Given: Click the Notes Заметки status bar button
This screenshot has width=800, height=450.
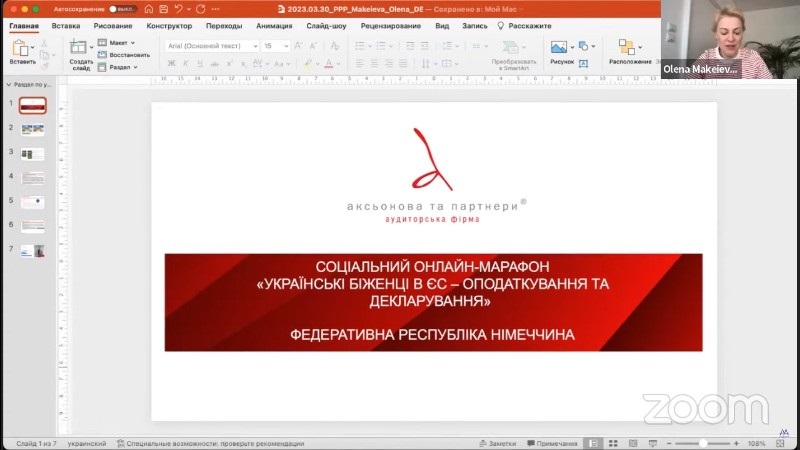Looking at the screenshot, I should click(498, 443).
